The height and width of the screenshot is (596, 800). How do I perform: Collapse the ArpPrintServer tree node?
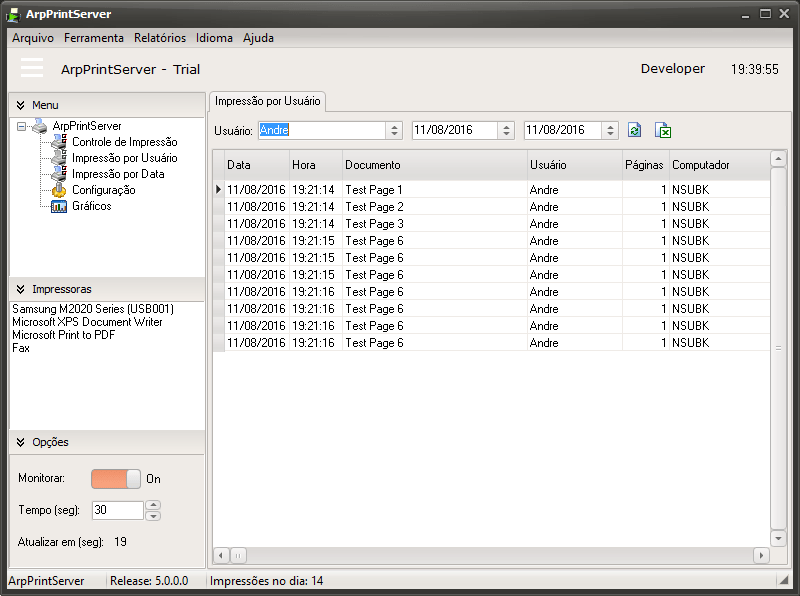(x=21, y=126)
